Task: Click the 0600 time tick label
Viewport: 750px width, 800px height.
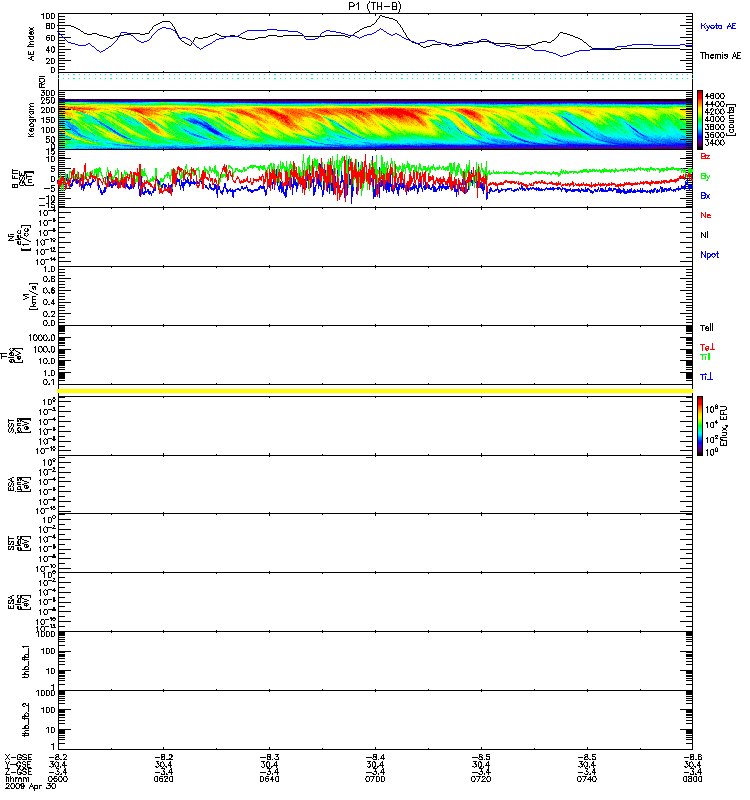Action: 58,779
